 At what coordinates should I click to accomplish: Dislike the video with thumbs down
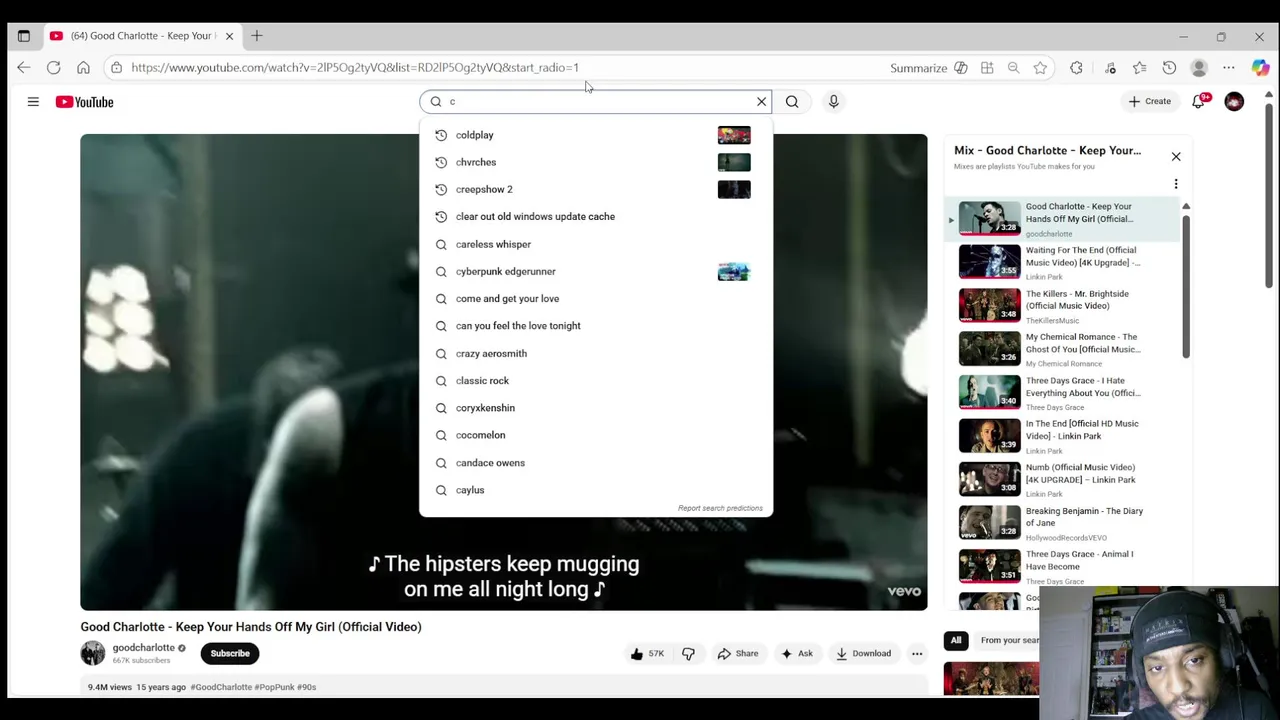pos(688,653)
